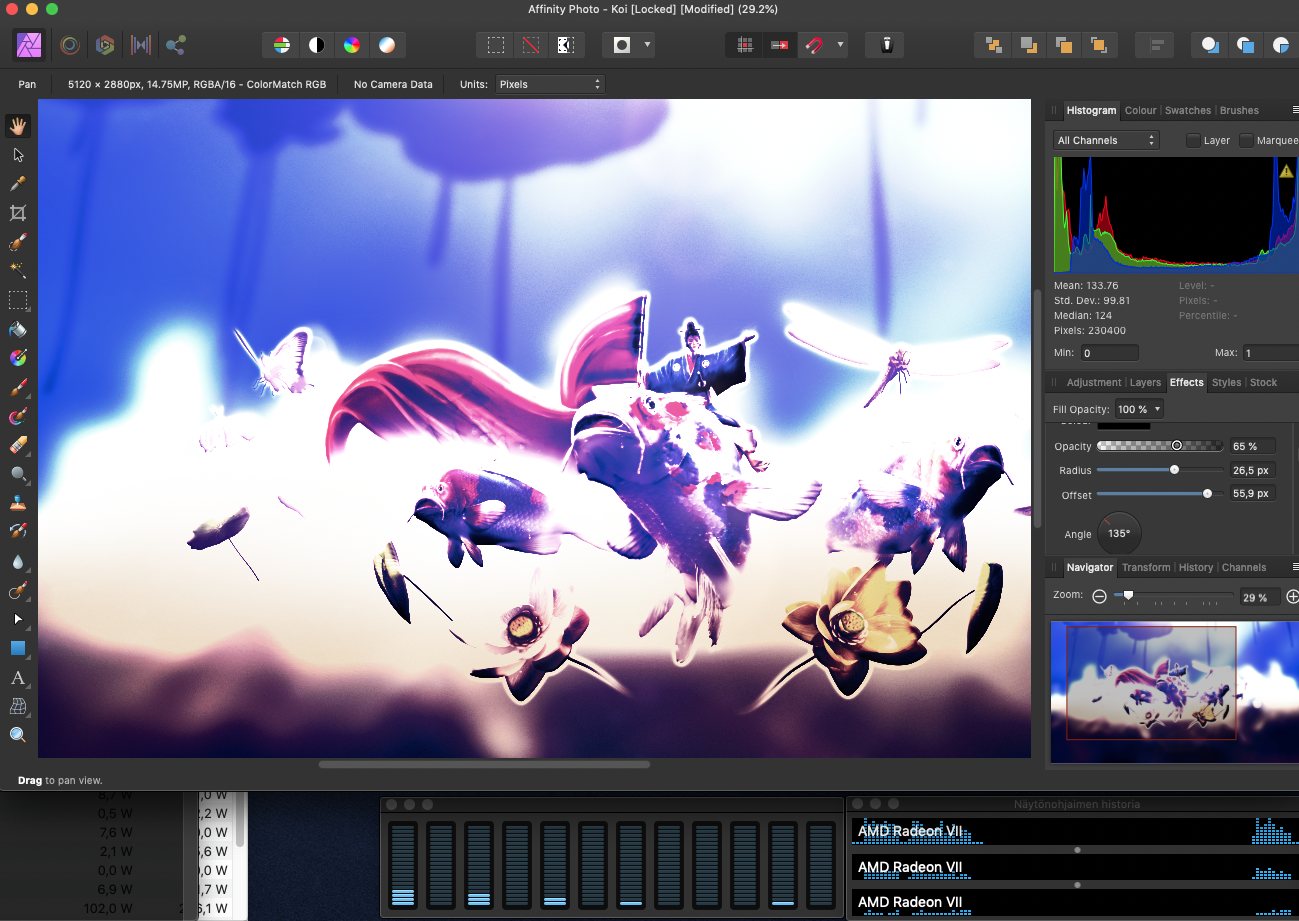The height and width of the screenshot is (921, 1299).
Task: Switch to the Export persona
Action: click(176, 44)
